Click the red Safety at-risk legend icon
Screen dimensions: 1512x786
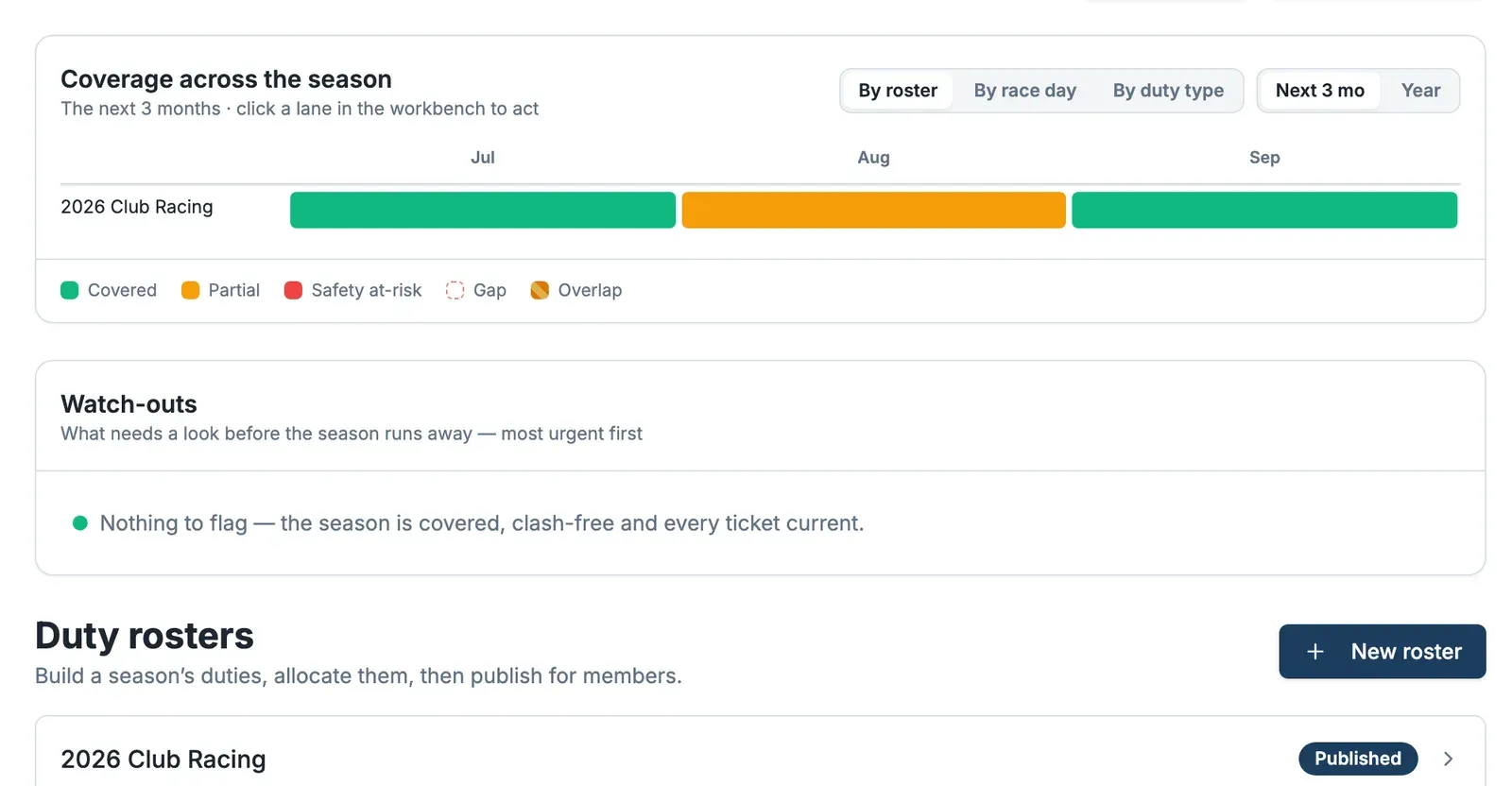(x=293, y=290)
